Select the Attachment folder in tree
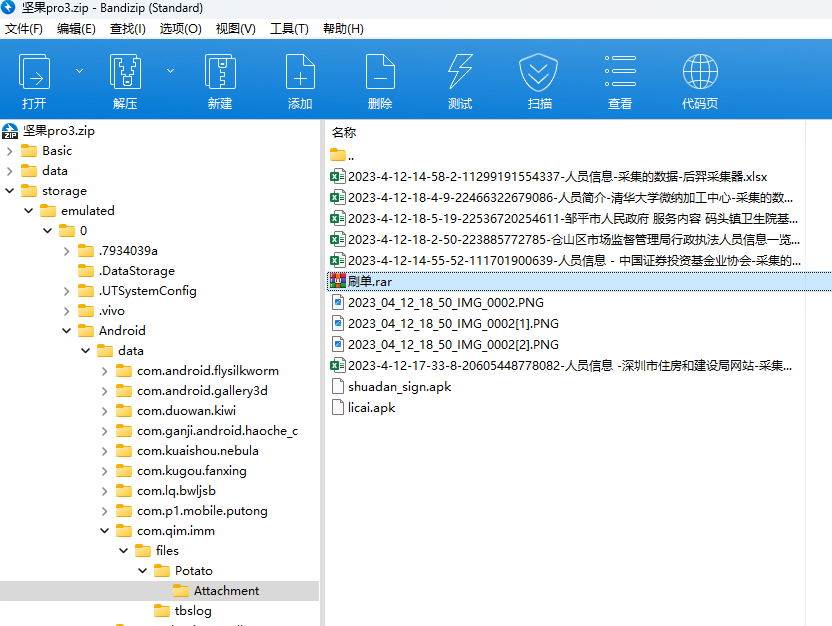 [x=216, y=591]
